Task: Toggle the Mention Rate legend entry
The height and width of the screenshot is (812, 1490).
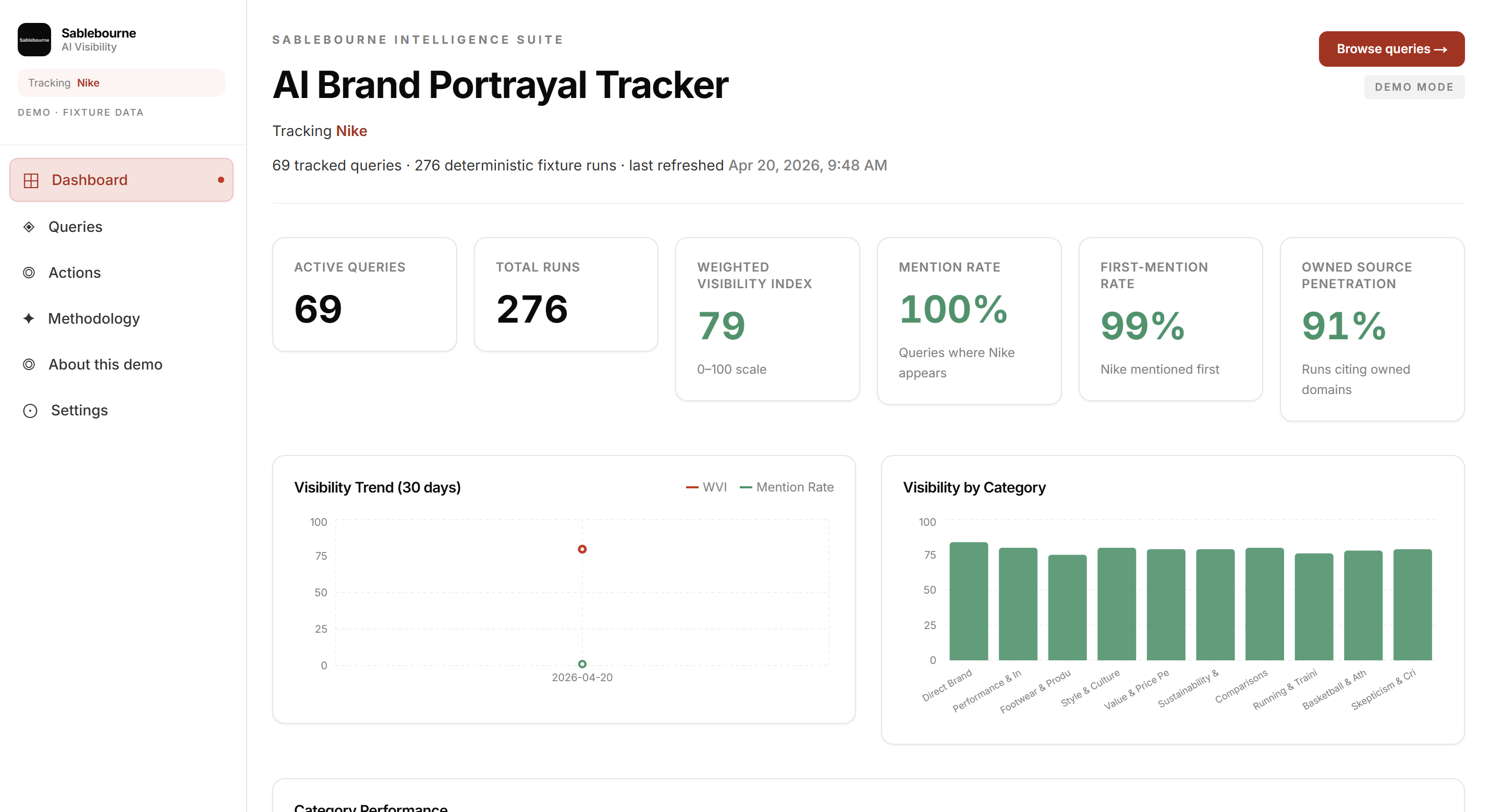Action: [x=787, y=487]
